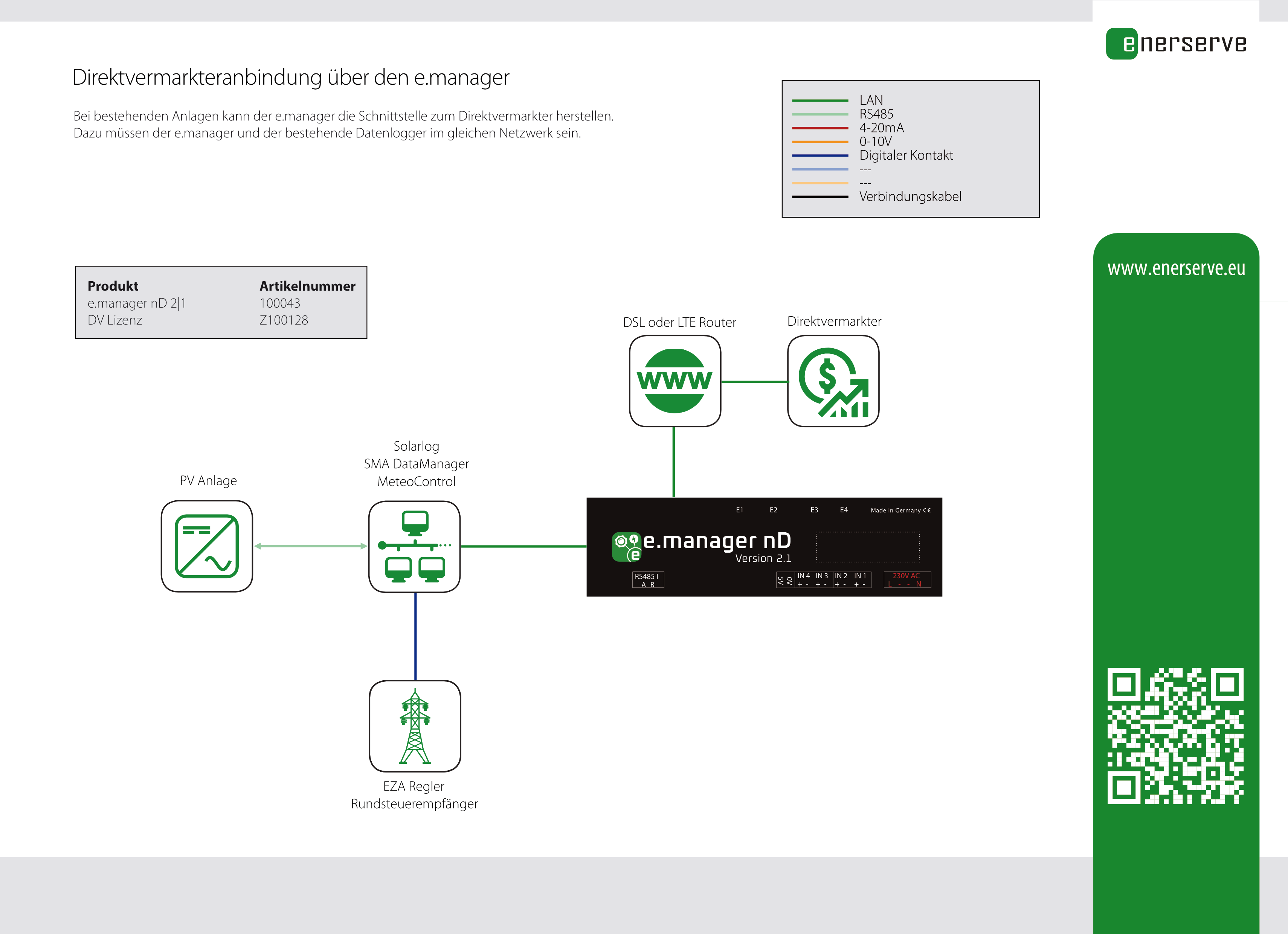Click the Version 2.1 text
Viewport: 1288px width, 934px height.
click(763, 558)
